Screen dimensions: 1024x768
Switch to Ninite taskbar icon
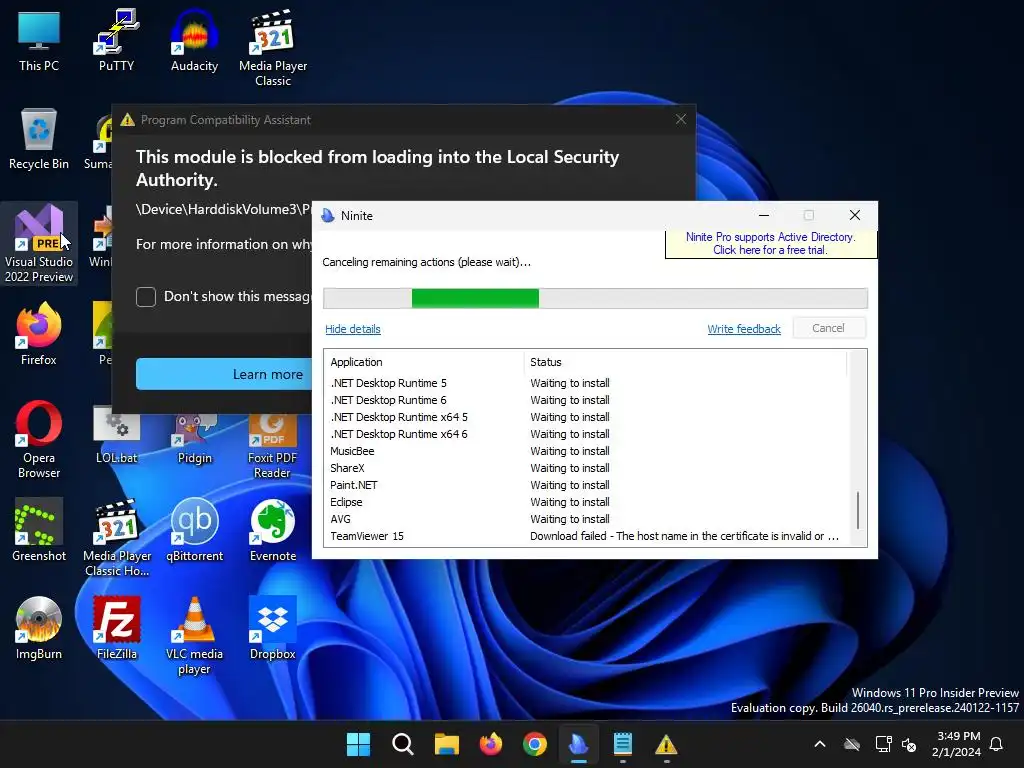coord(579,744)
